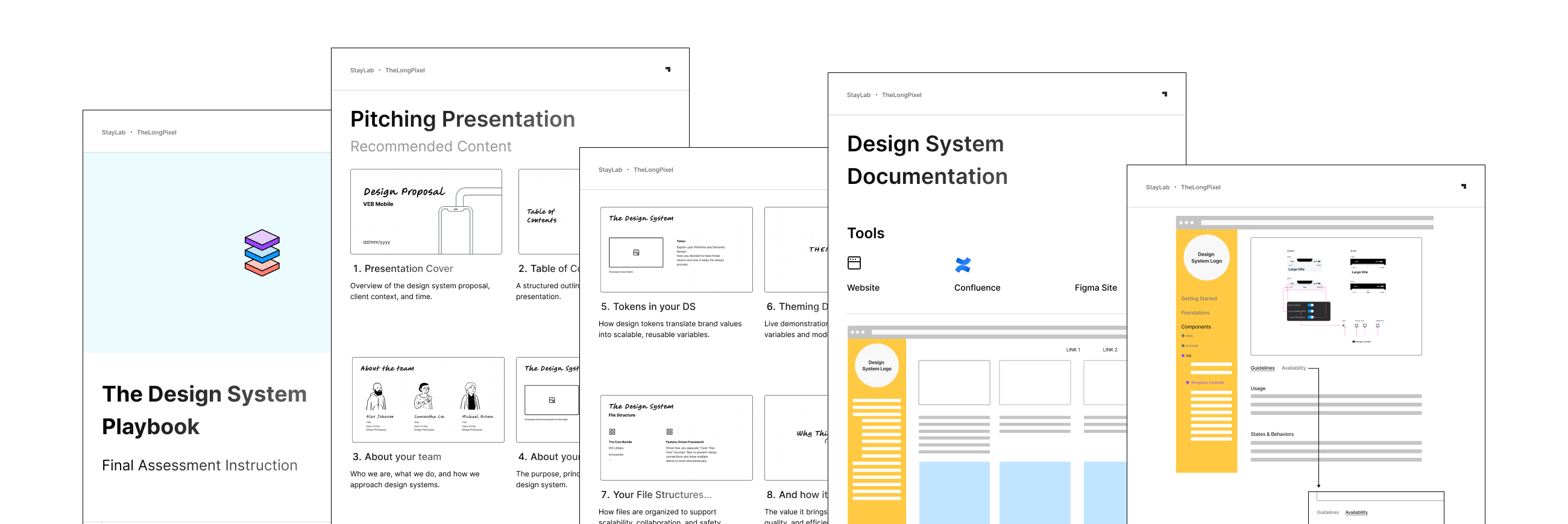
Task: Click the corner mark icon on the component docs page
Action: coord(1463,186)
